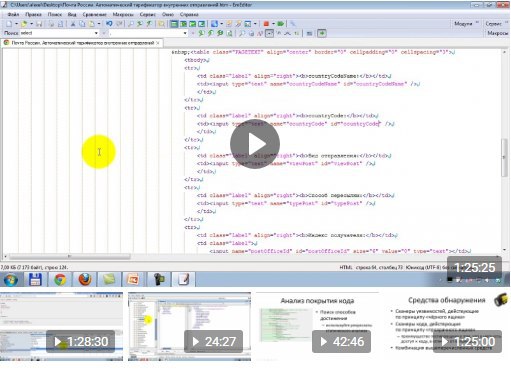Expand the second search toolbar combo box
Image resolution: width=511 pixels, height=379 pixels.
tap(185, 33)
